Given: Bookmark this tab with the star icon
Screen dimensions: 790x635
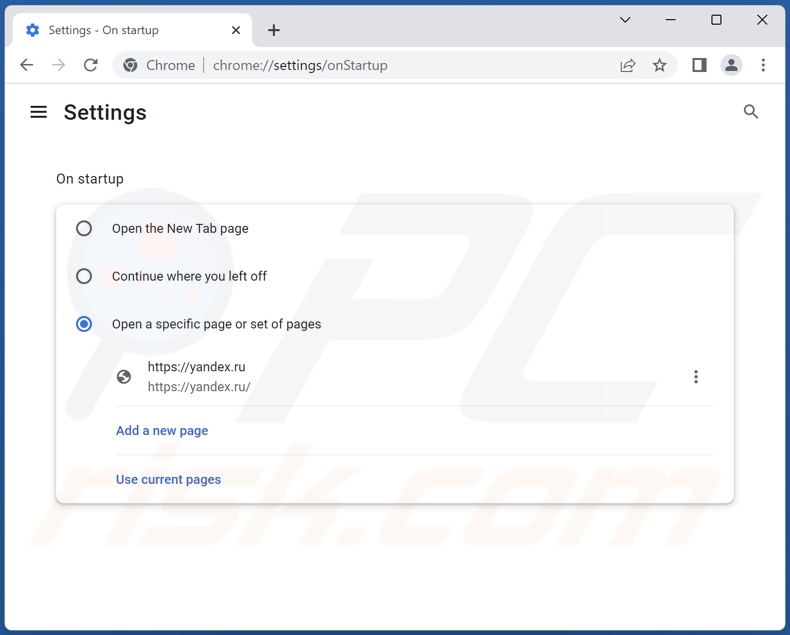Looking at the screenshot, I should [x=660, y=65].
